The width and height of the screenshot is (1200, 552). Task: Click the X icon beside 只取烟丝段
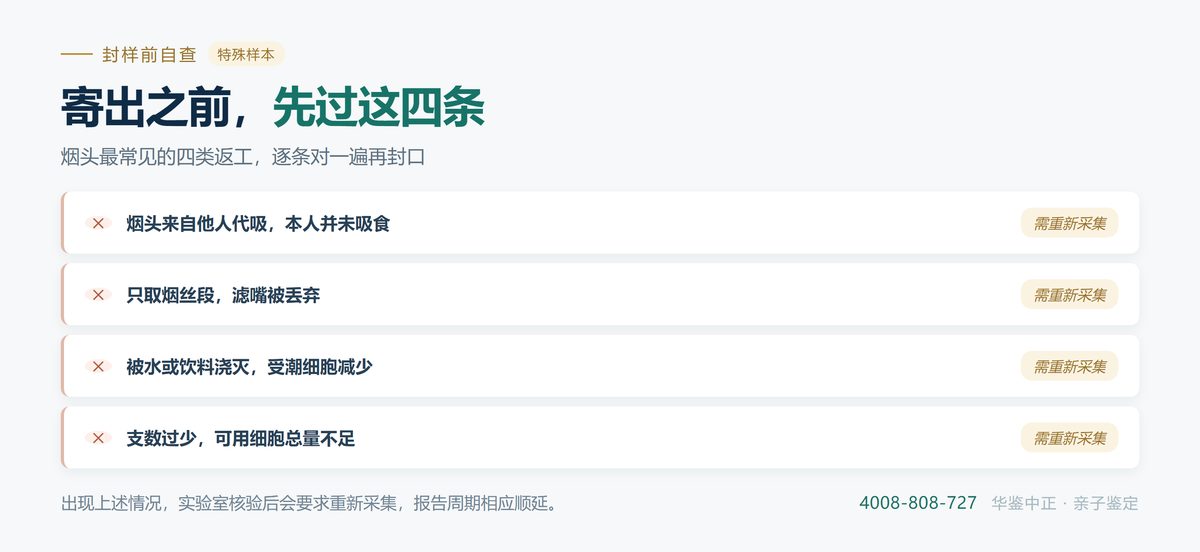[x=98, y=295]
